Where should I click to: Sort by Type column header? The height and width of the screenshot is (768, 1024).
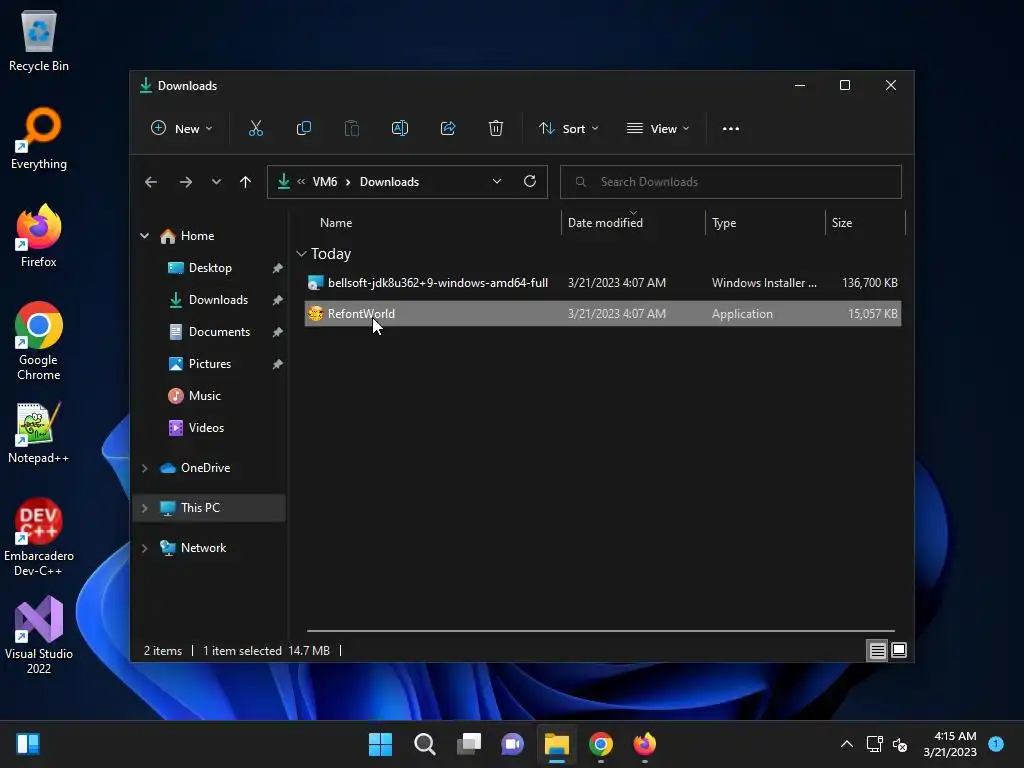724,223
